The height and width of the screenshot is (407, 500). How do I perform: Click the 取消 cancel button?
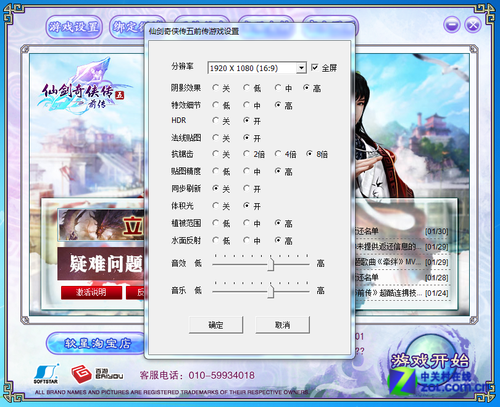[282, 325]
